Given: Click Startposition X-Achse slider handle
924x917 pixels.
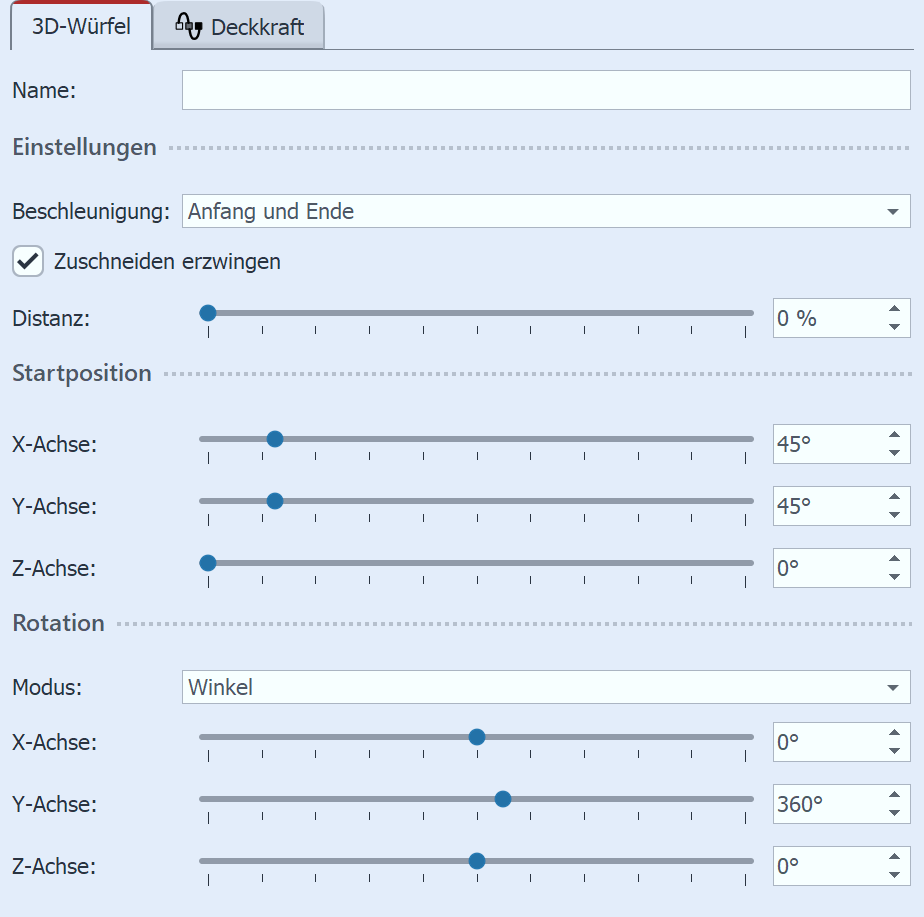Looking at the screenshot, I should pos(275,438).
